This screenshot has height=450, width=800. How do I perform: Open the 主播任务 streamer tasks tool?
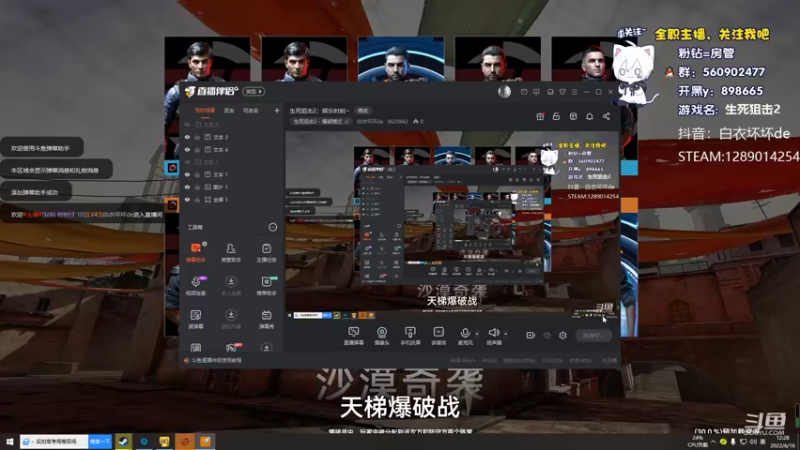pyautogui.click(x=266, y=253)
